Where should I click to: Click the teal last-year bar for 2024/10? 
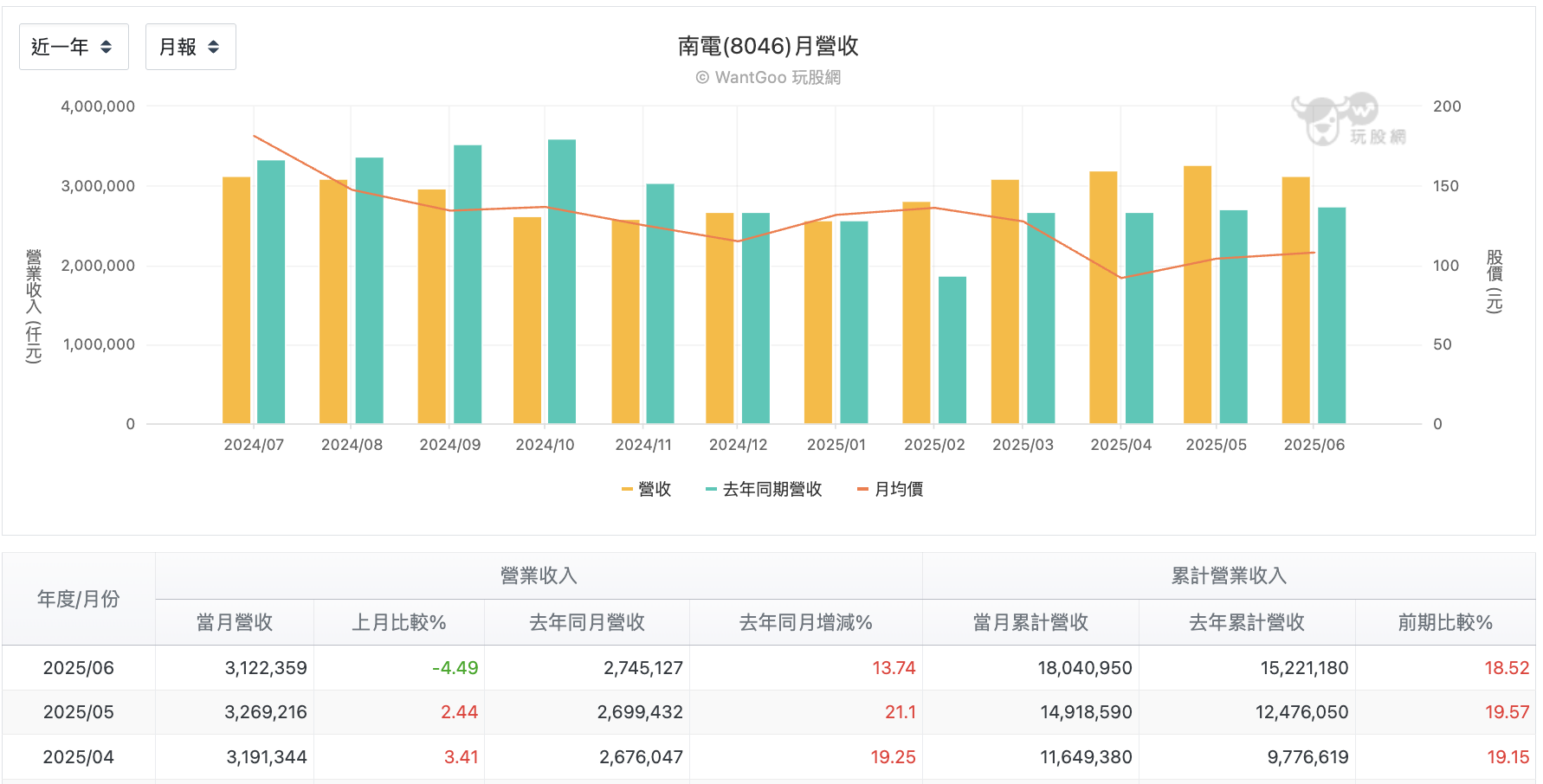pyautogui.click(x=562, y=282)
